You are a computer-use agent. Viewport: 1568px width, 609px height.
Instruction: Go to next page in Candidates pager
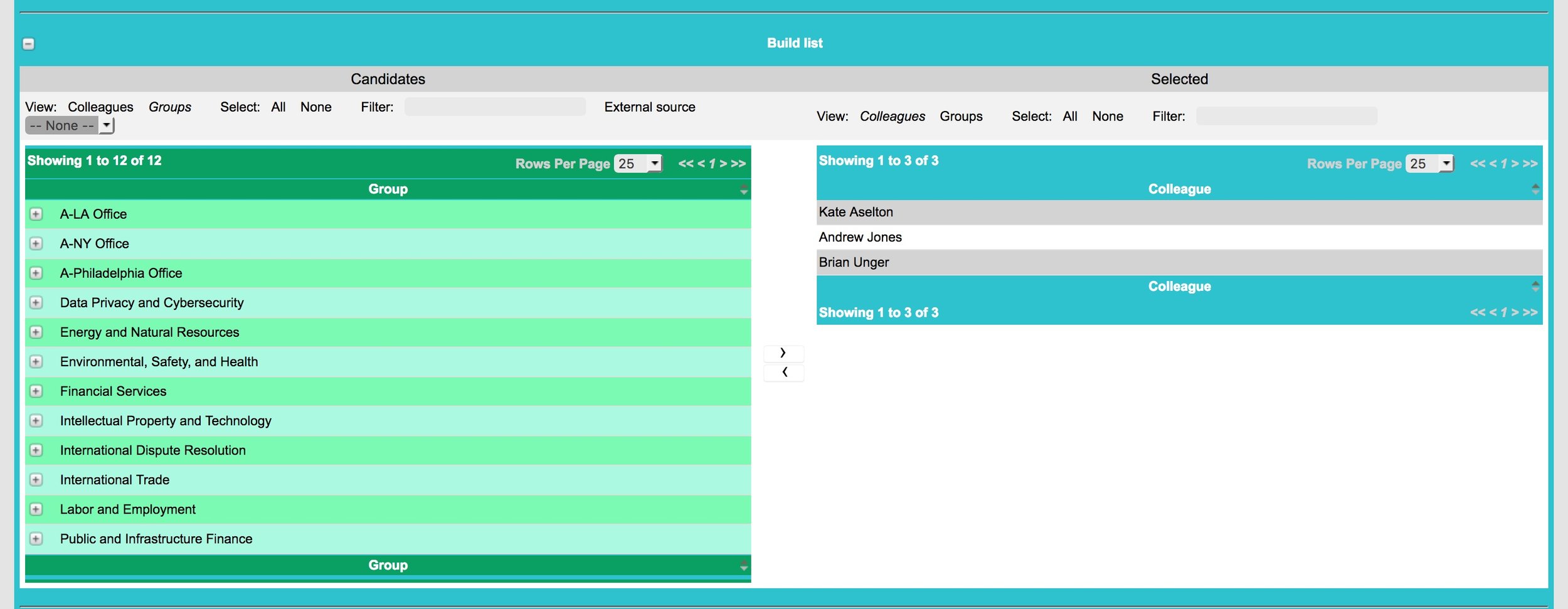[x=723, y=164]
